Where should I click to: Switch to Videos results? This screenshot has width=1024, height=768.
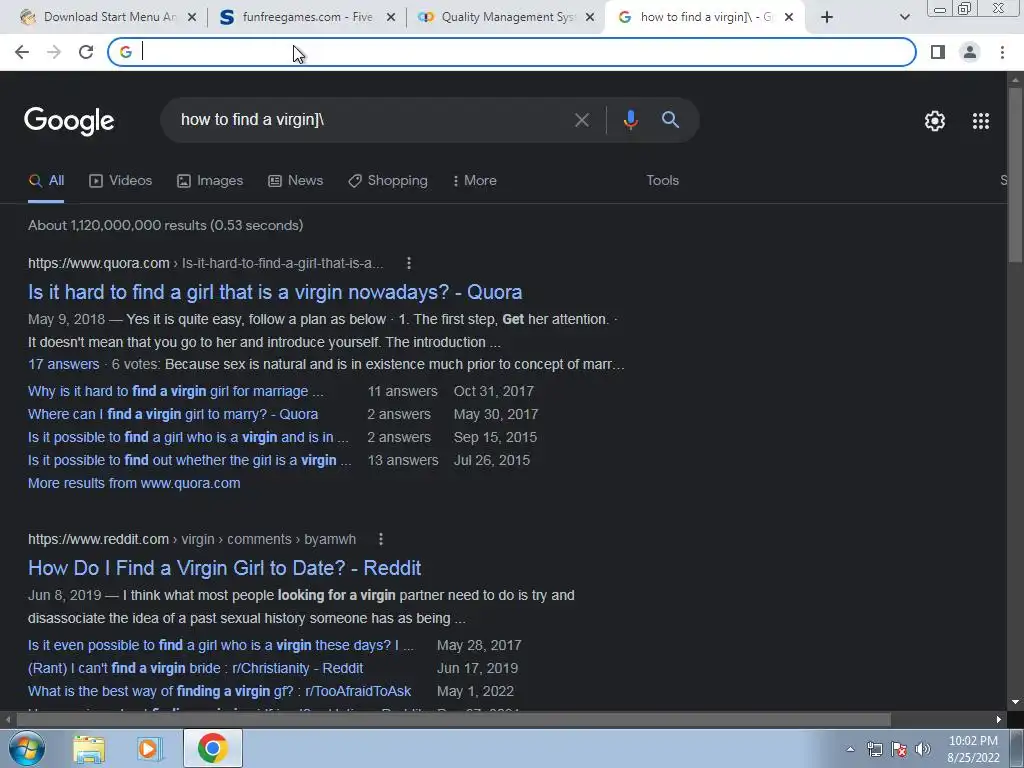(x=121, y=181)
